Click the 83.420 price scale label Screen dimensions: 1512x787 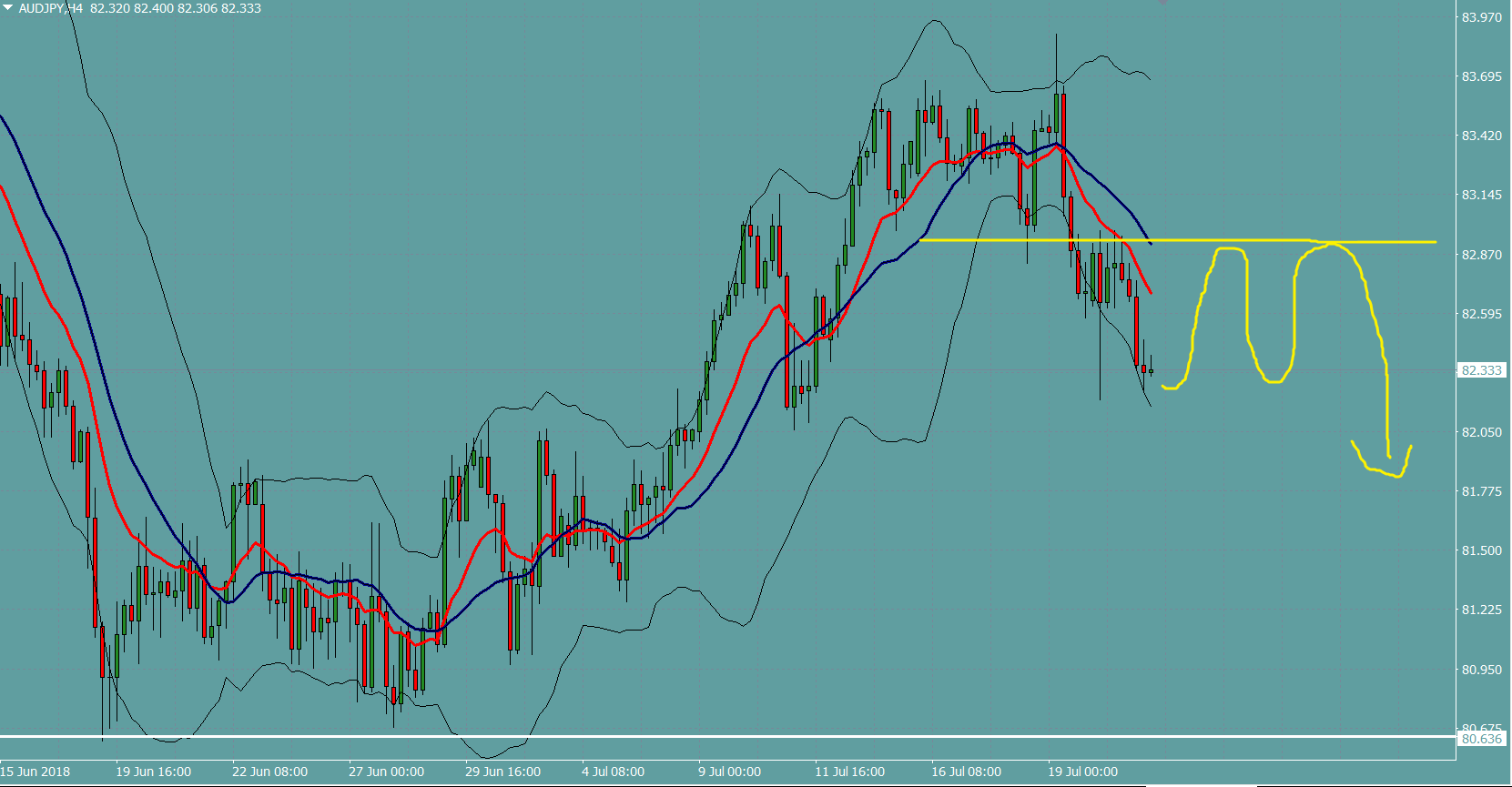(x=1481, y=136)
